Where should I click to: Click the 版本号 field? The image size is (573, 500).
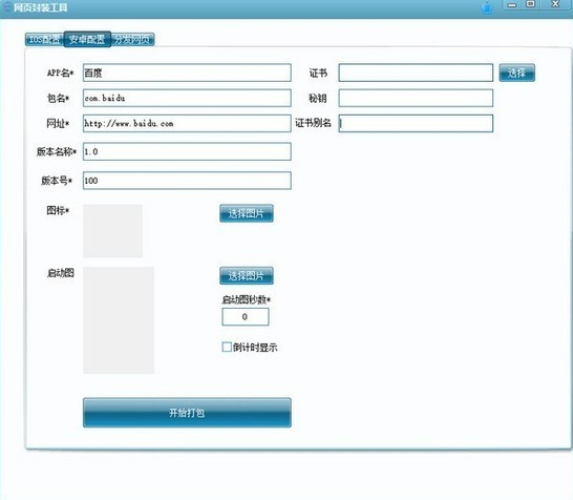(187, 181)
